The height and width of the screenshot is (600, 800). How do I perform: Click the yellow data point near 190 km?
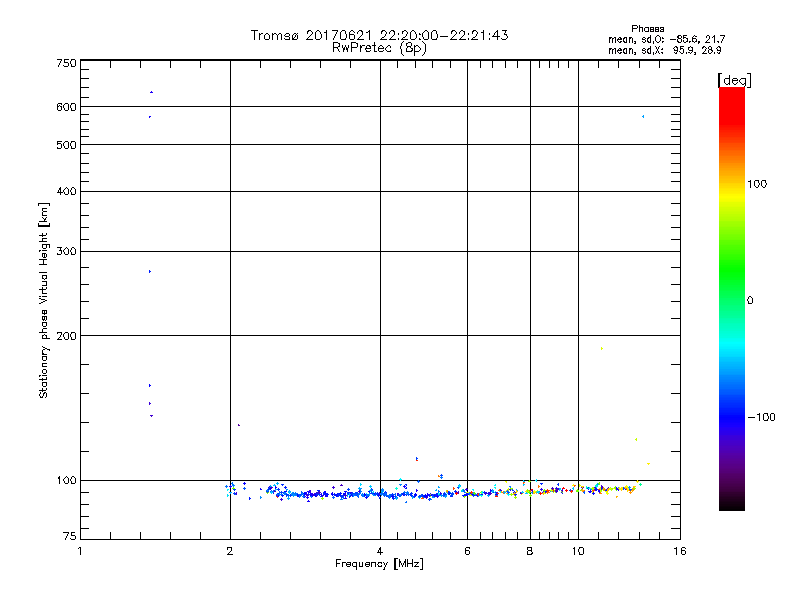pyautogui.click(x=602, y=348)
